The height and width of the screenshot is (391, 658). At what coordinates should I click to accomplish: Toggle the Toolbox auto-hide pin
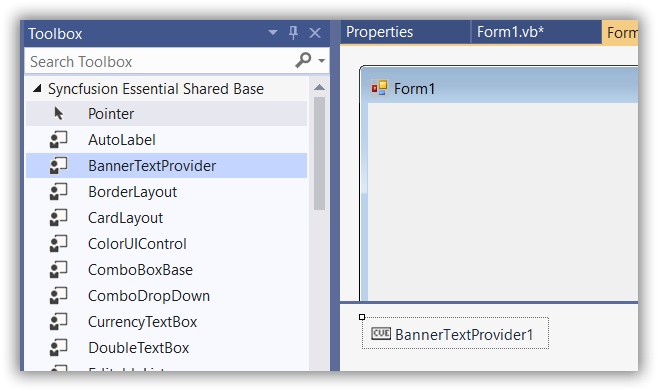(293, 32)
